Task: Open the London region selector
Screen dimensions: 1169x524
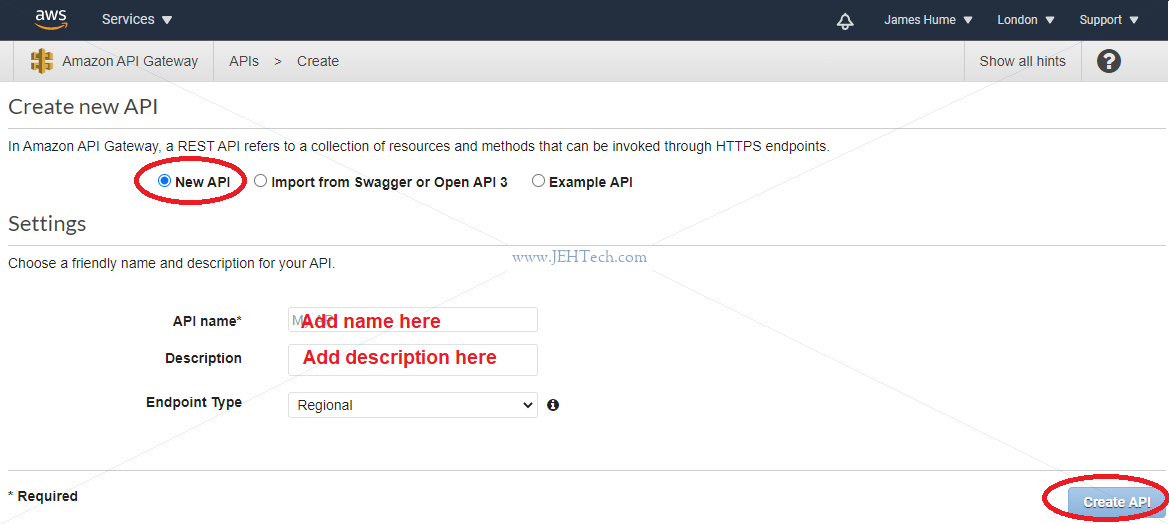Action: (x=1026, y=20)
